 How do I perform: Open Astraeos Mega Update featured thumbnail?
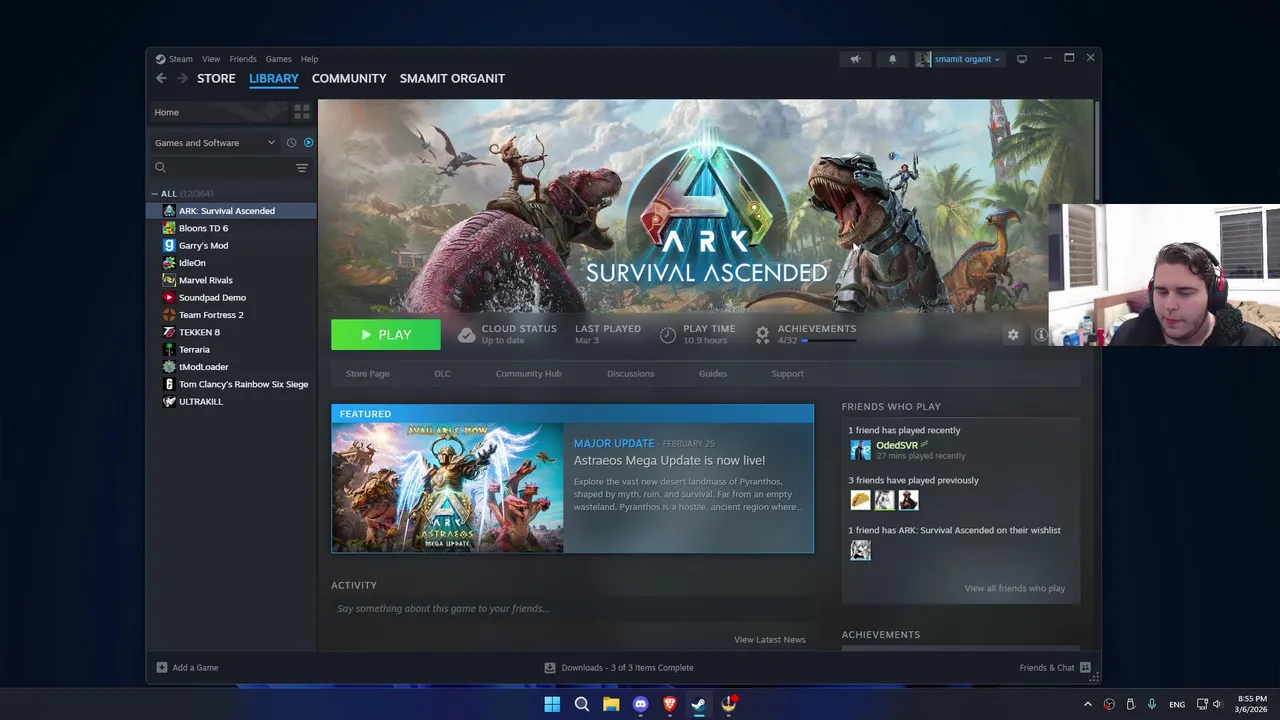448,488
